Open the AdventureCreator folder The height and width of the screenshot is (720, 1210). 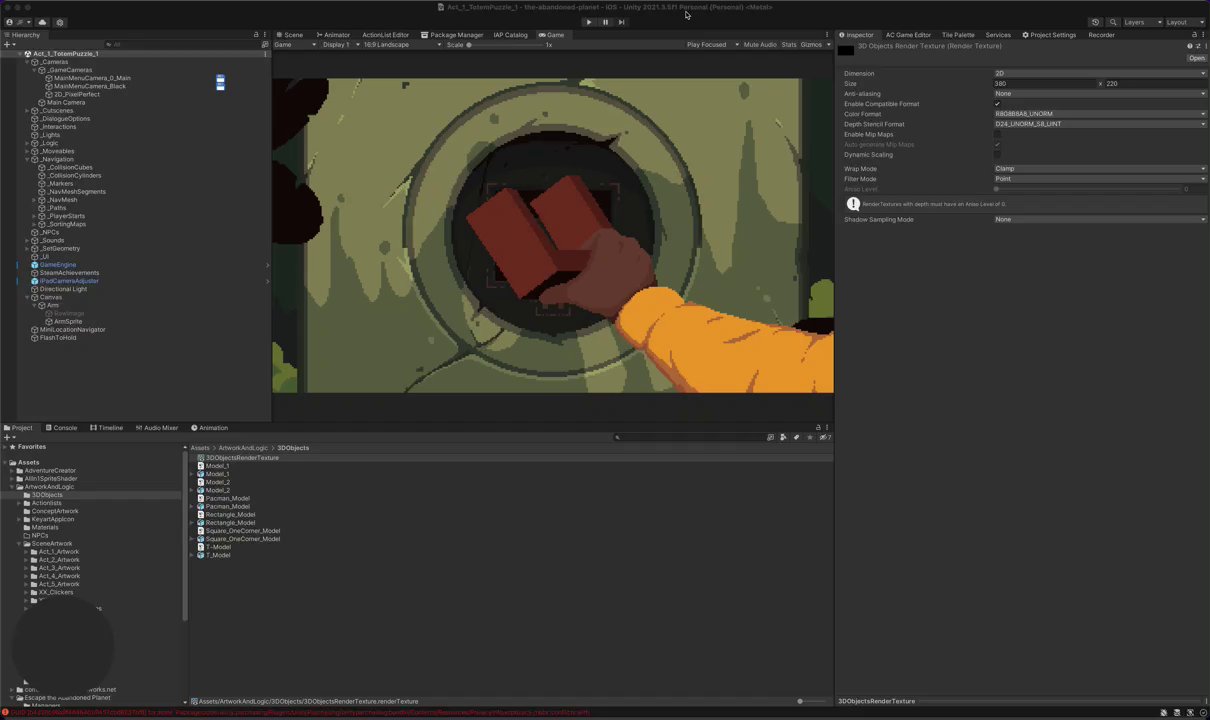point(50,471)
